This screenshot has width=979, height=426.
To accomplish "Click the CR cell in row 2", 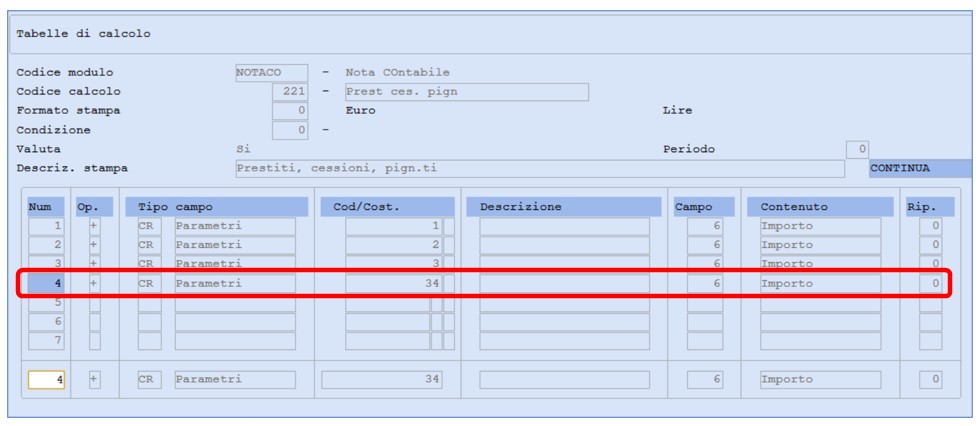I will (149, 245).
